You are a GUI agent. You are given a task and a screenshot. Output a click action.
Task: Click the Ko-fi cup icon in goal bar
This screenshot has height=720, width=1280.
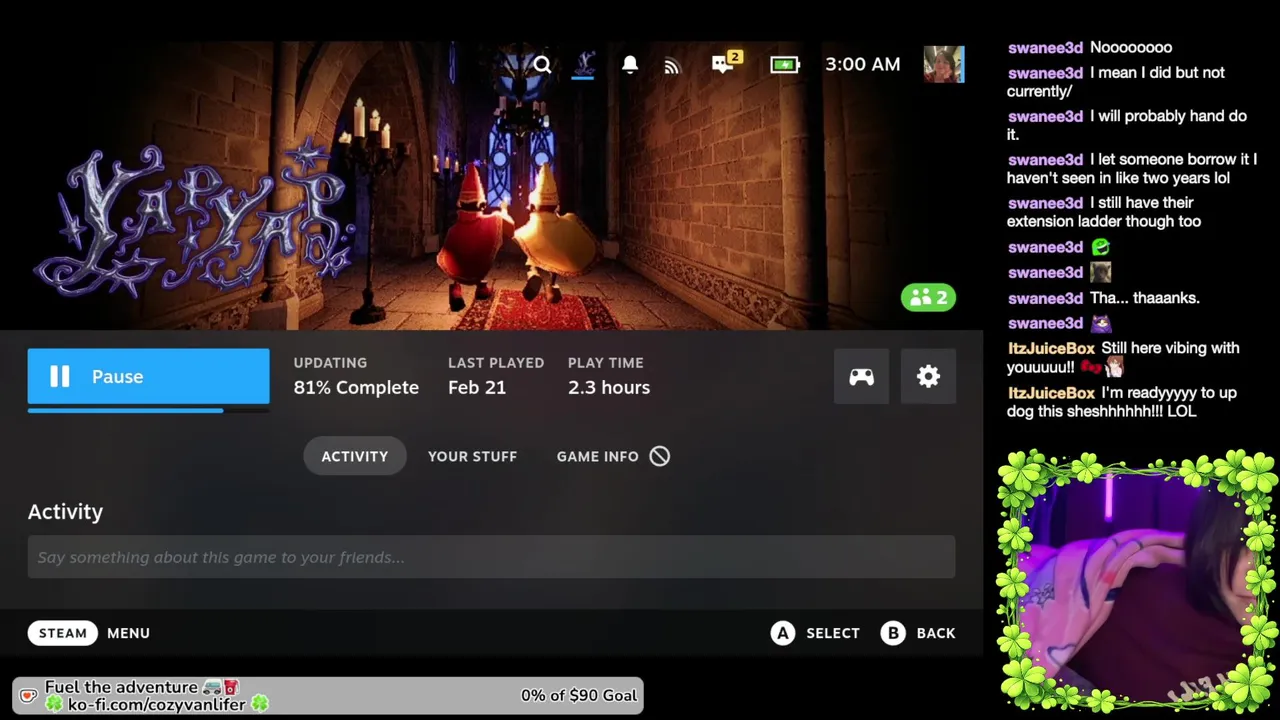click(x=28, y=695)
